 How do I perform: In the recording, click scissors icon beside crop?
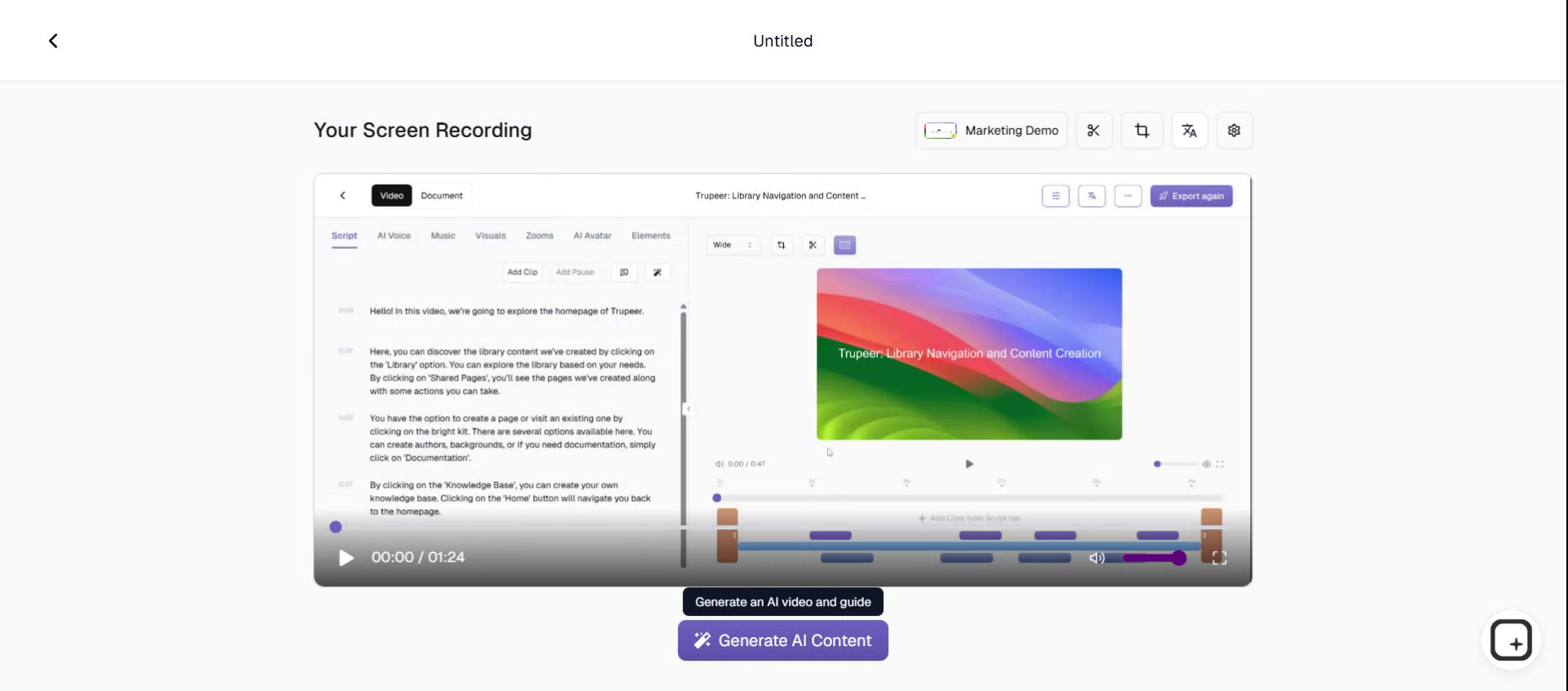(813, 245)
